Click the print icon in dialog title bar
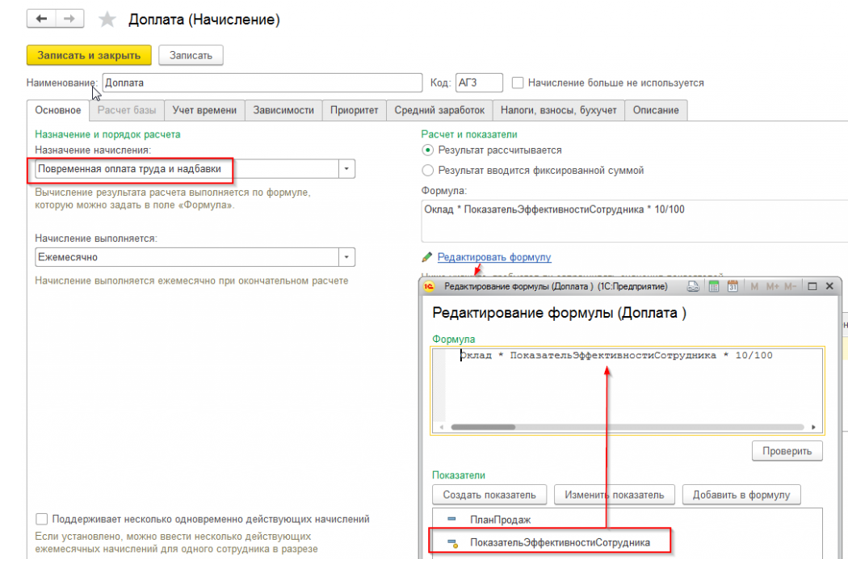 (693, 286)
